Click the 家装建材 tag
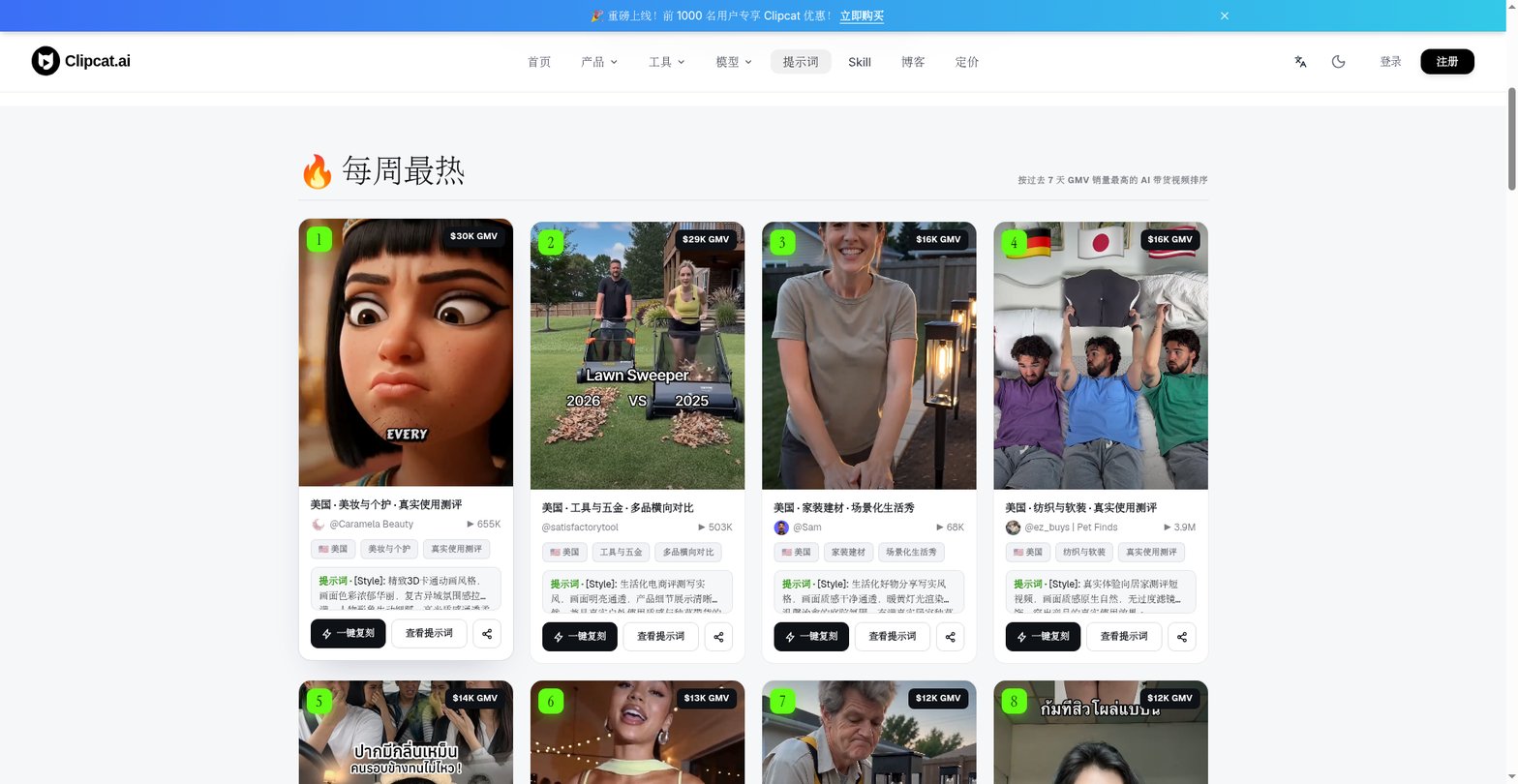The width and height of the screenshot is (1518, 784). click(850, 553)
